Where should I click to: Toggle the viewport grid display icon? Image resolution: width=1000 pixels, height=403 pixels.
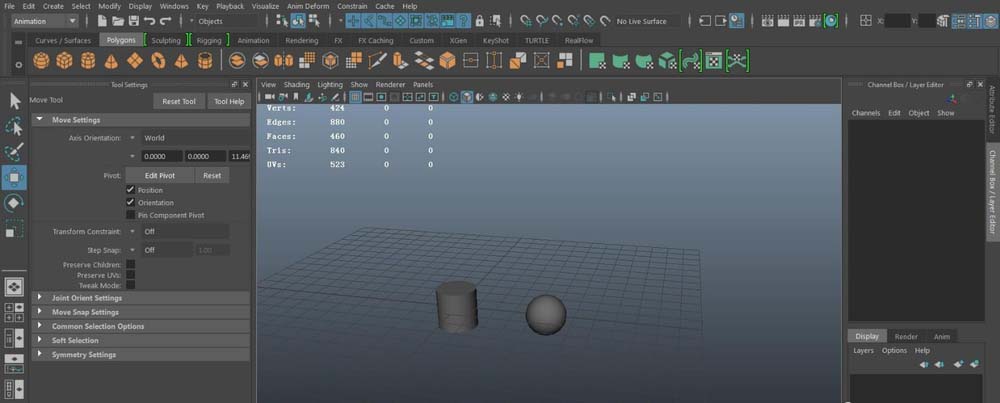(355, 97)
